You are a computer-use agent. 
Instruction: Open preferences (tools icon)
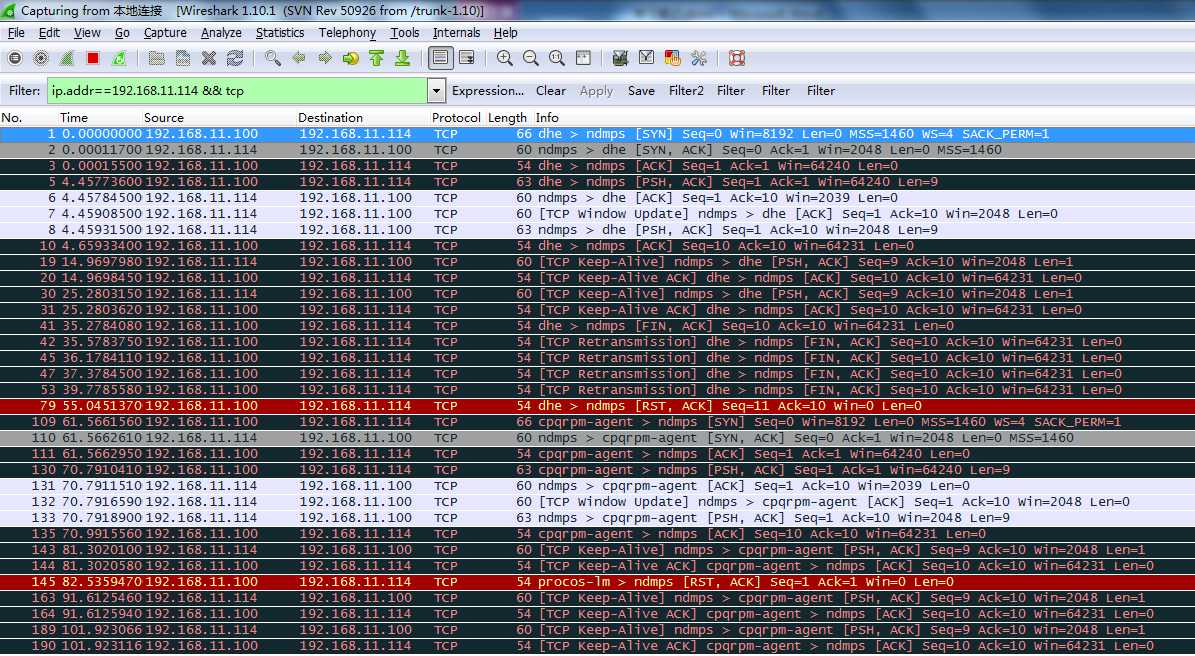coord(699,59)
